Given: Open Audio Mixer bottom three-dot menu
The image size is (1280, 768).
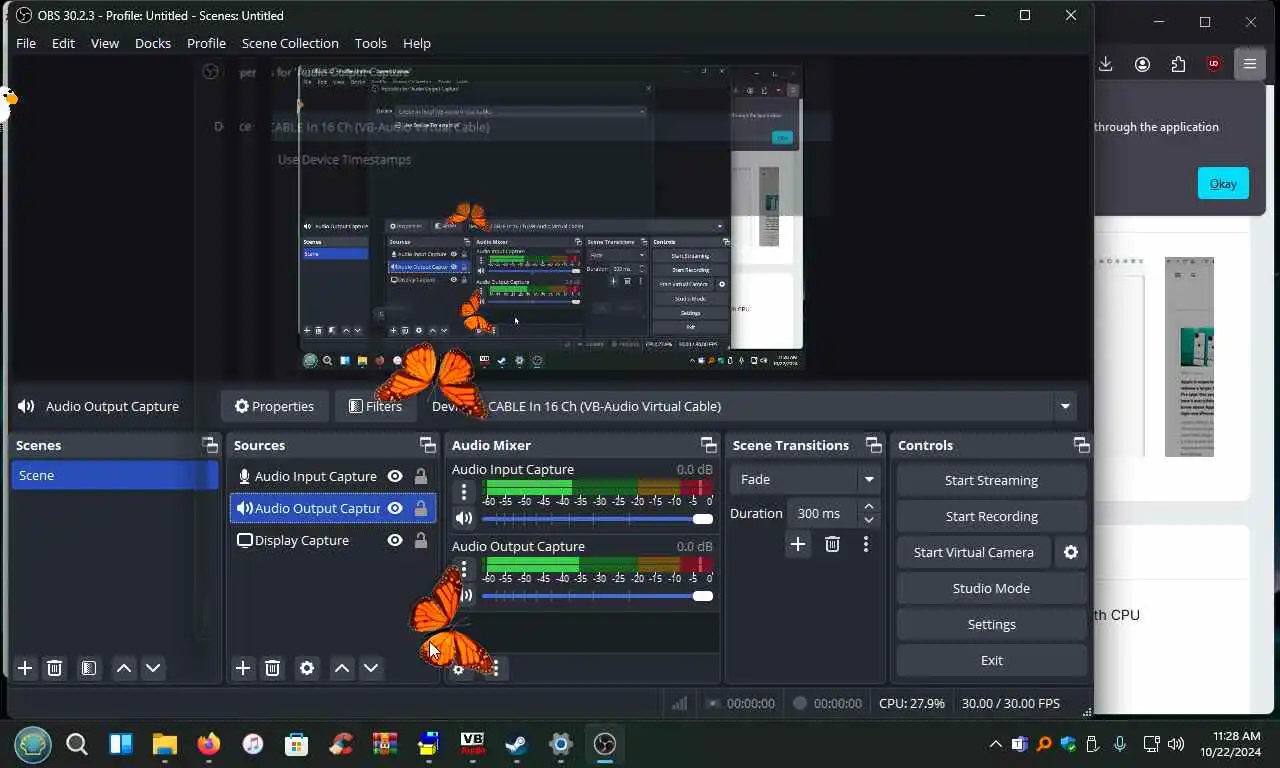Looking at the screenshot, I should click(495, 668).
